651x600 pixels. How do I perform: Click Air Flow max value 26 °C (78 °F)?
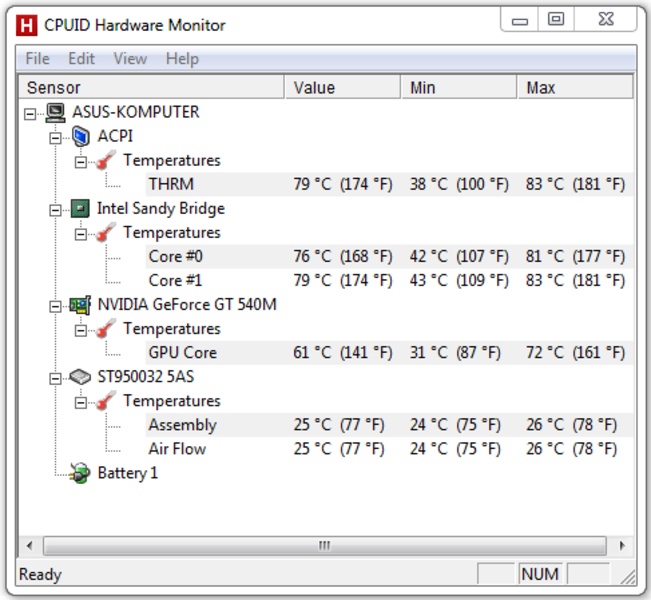571,449
